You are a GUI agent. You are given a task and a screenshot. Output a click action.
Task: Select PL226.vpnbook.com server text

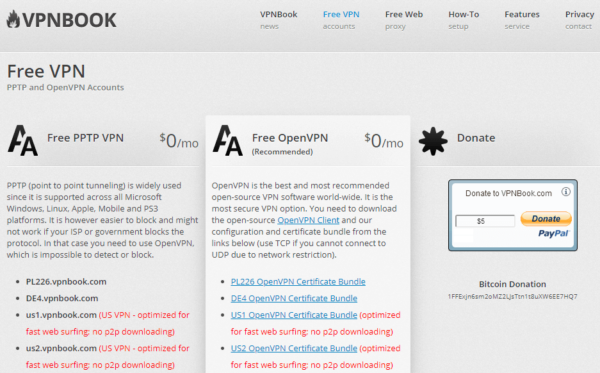click(x=66, y=282)
